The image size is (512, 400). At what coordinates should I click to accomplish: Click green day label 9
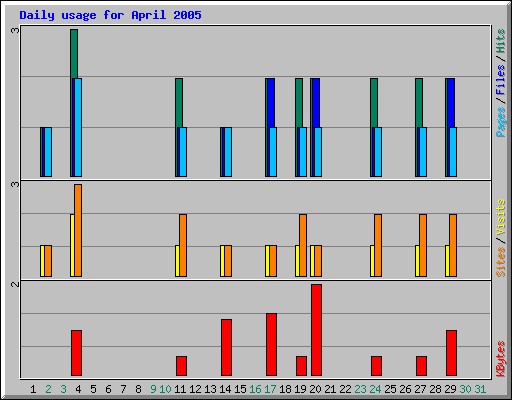tap(153, 389)
